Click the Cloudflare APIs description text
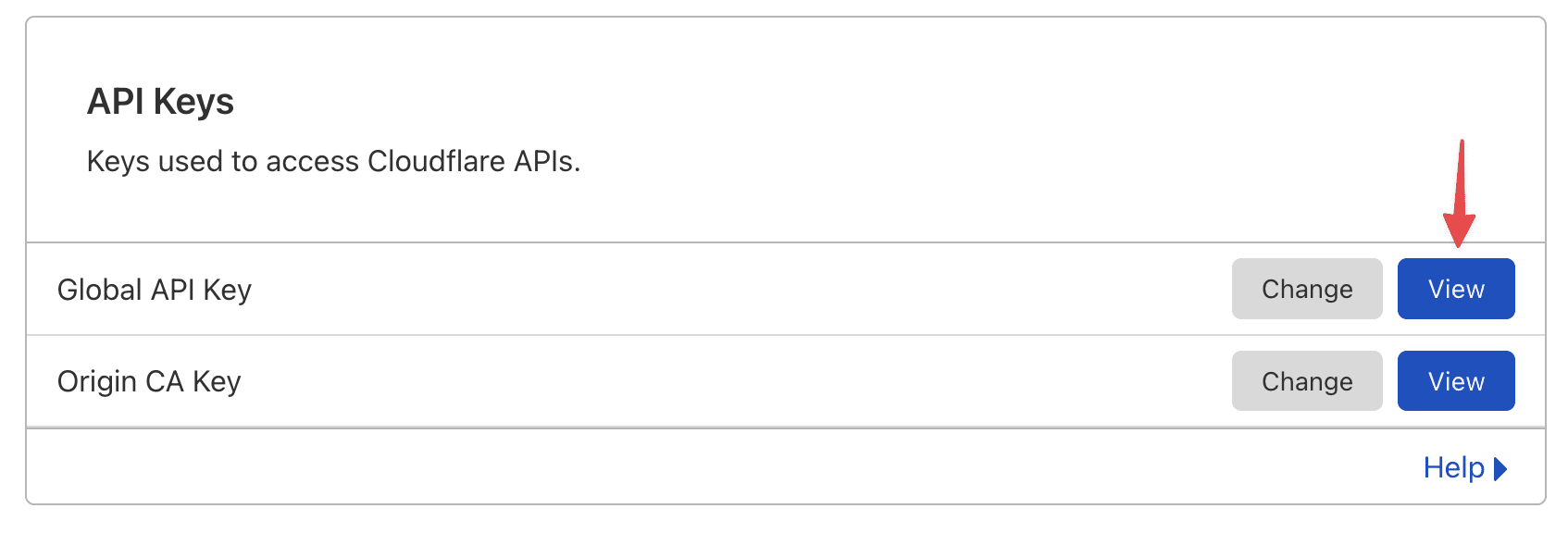The image size is (1568, 533). coord(333,161)
